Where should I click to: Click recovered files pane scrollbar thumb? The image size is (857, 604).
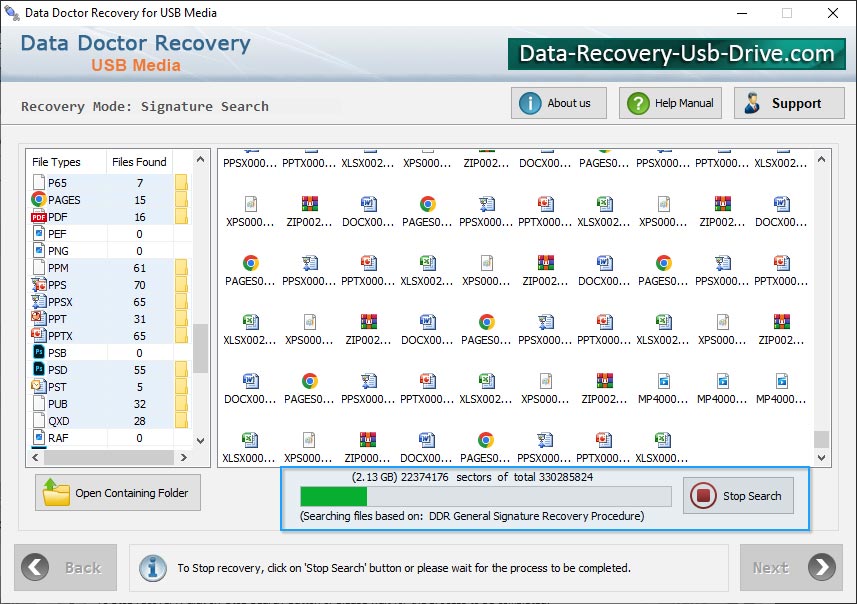821,439
